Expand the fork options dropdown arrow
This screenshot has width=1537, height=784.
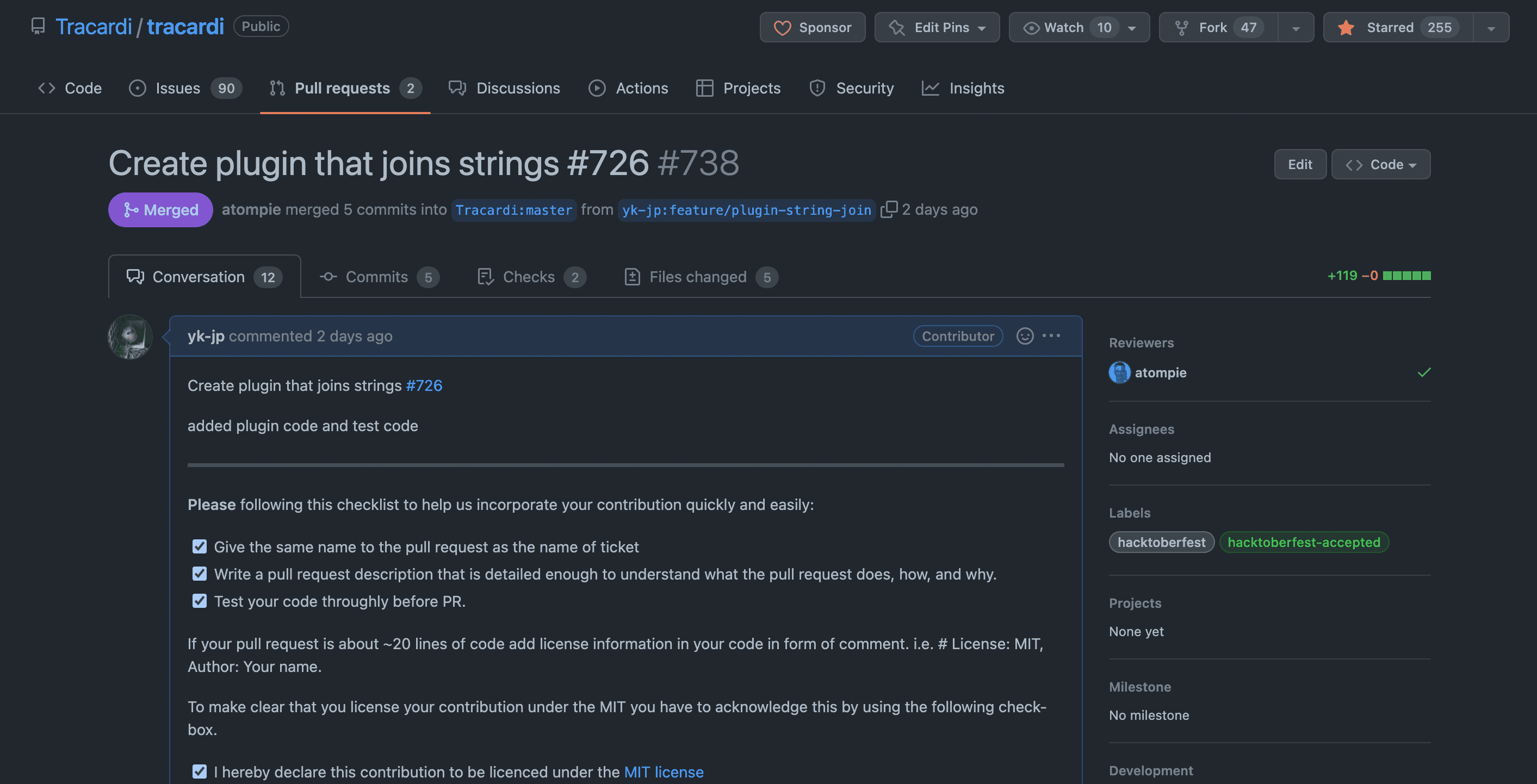tap(1296, 27)
